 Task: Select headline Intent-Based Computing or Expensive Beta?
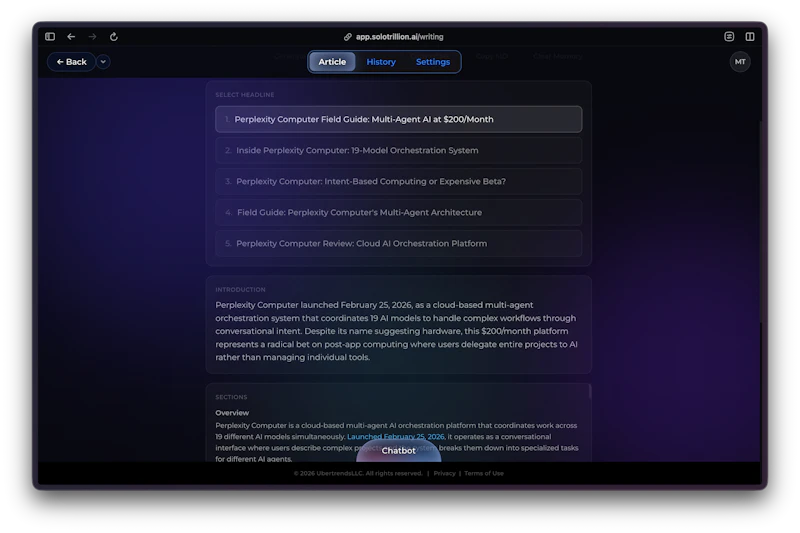[x=398, y=182]
